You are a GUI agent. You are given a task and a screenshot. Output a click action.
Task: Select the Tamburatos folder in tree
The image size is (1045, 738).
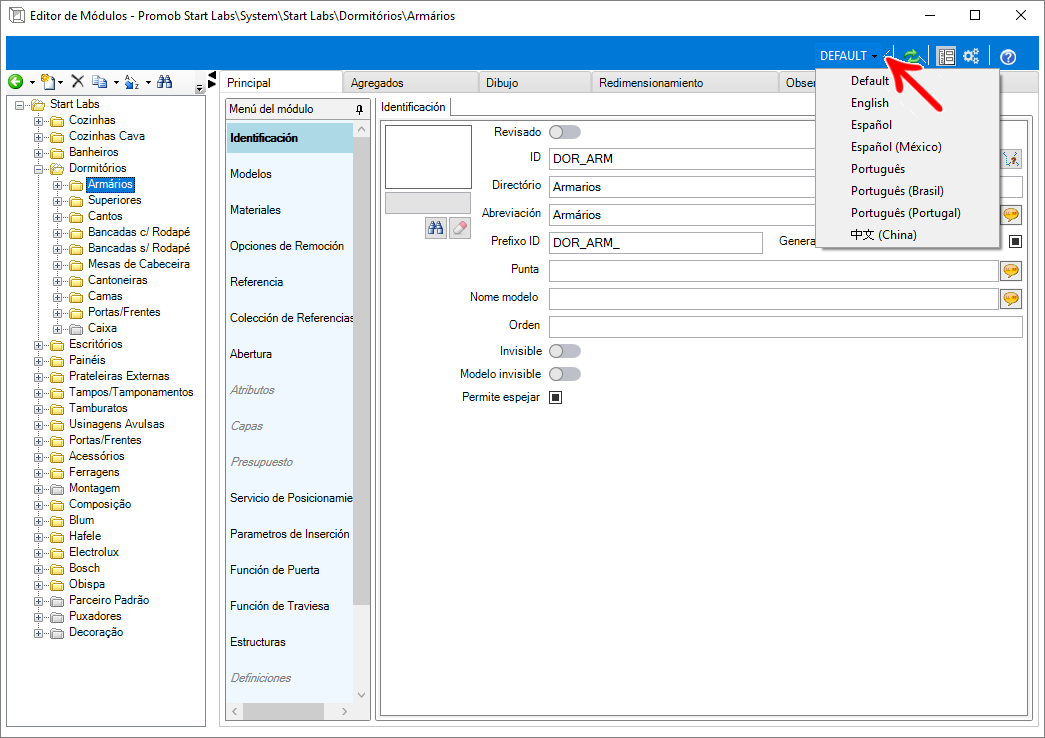98,408
